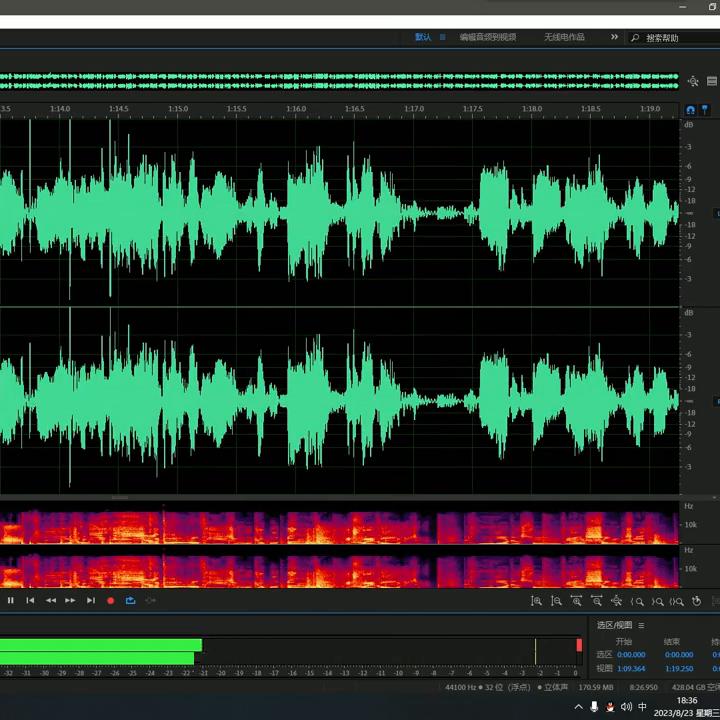Move playhead to previous marker
Image resolution: width=720 pixels, height=720 pixels.
[x=30, y=600]
